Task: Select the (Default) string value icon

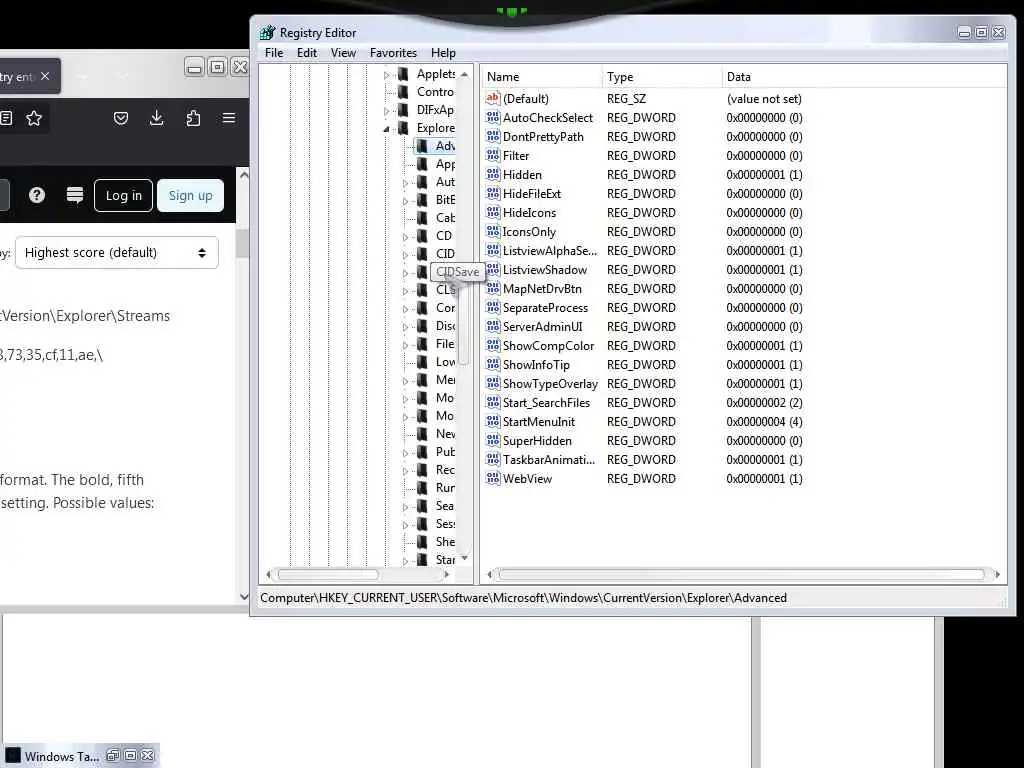Action: [493, 99]
